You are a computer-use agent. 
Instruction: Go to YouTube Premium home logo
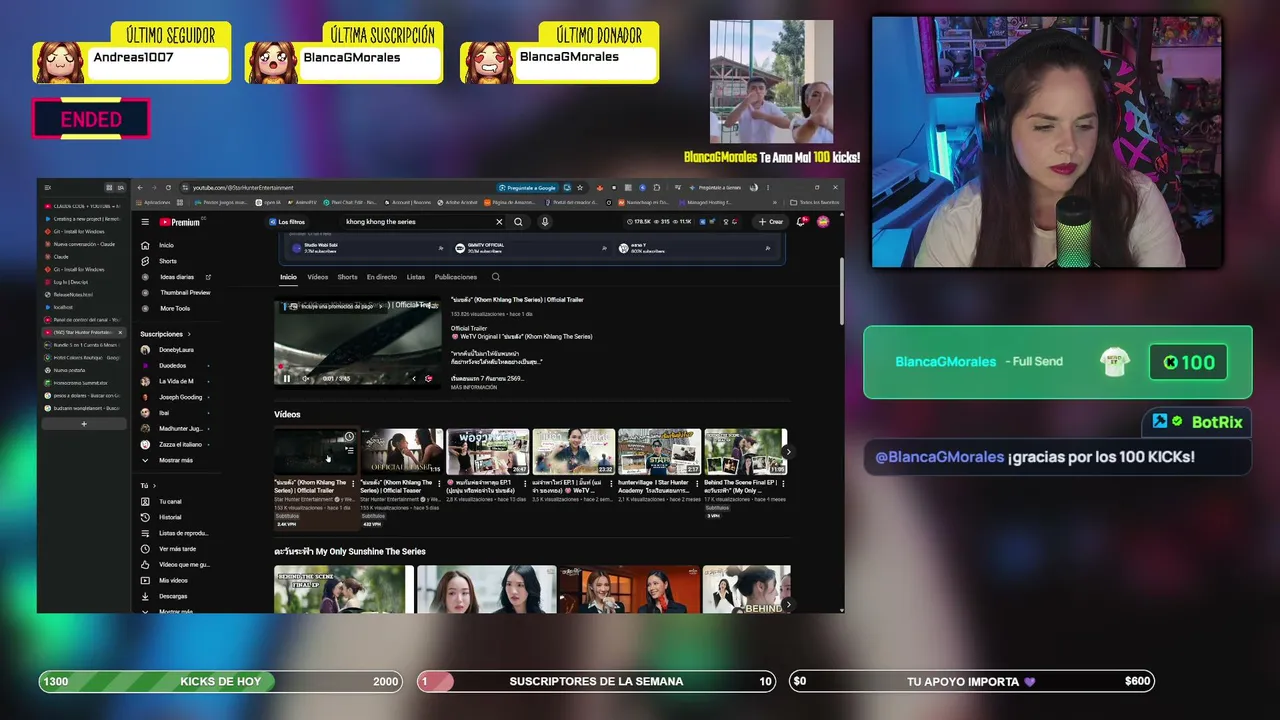pyautogui.click(x=180, y=222)
